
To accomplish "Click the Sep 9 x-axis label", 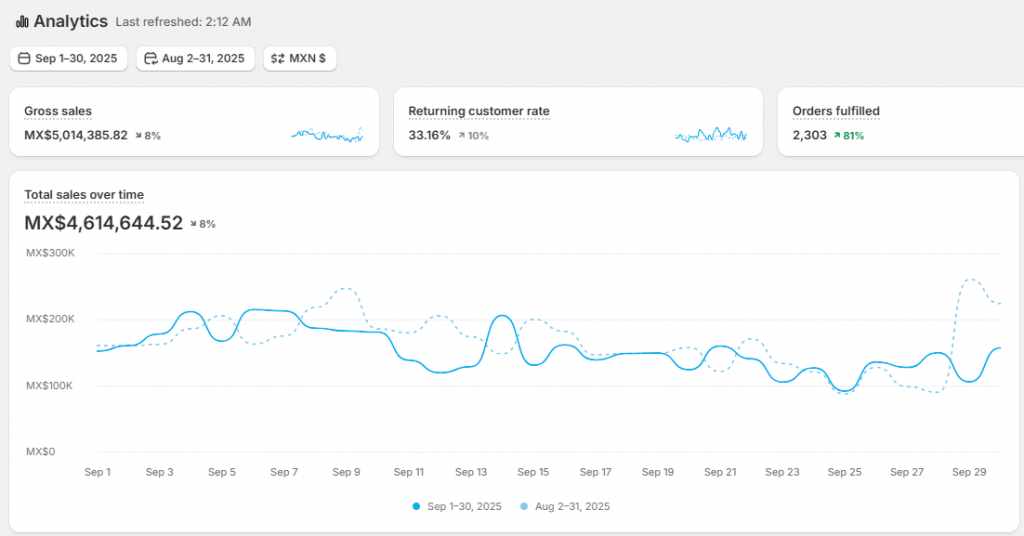I will click(346, 472).
